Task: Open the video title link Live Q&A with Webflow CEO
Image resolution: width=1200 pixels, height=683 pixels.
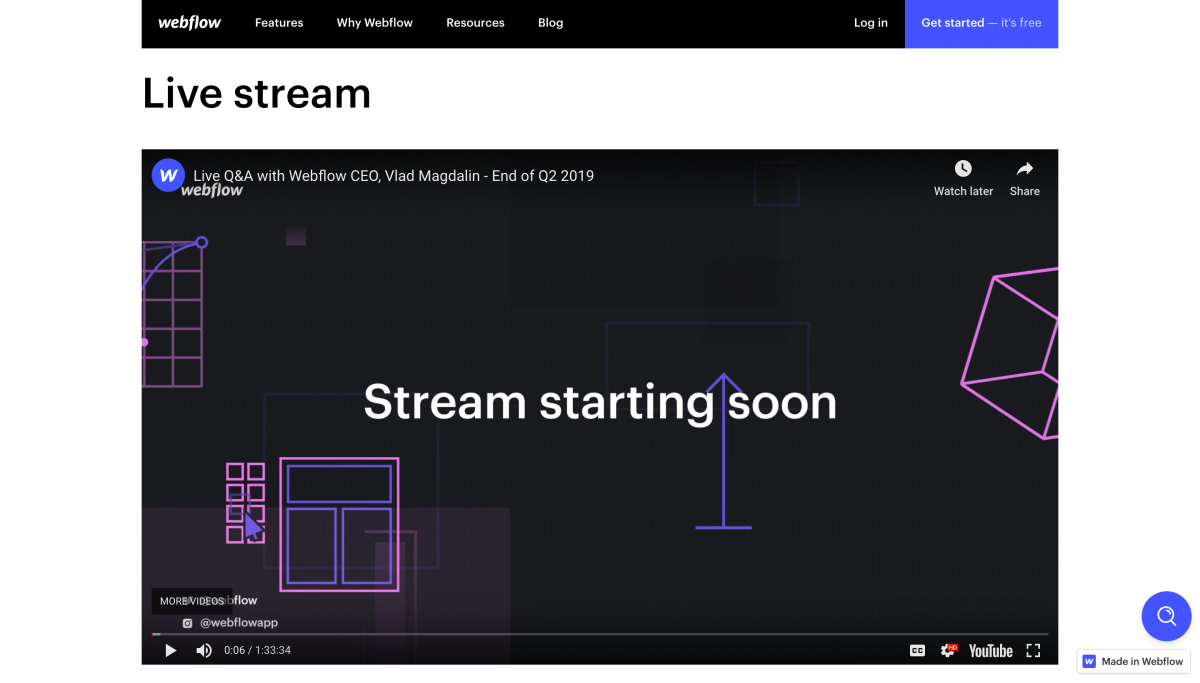Action: click(x=393, y=176)
